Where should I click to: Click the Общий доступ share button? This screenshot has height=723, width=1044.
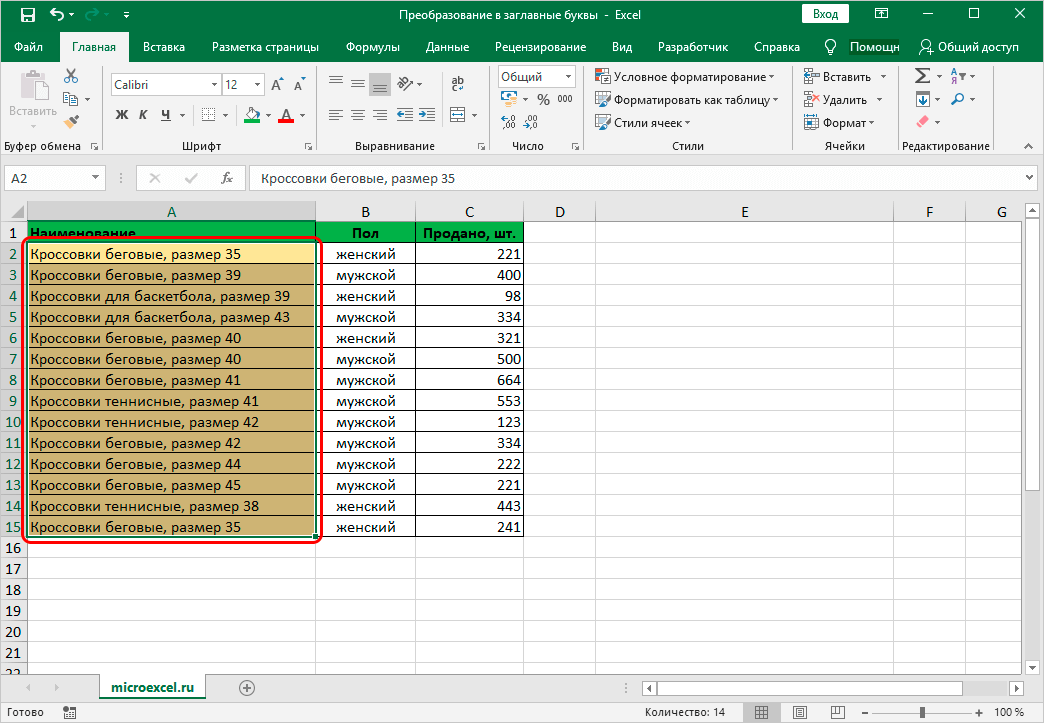(969, 47)
